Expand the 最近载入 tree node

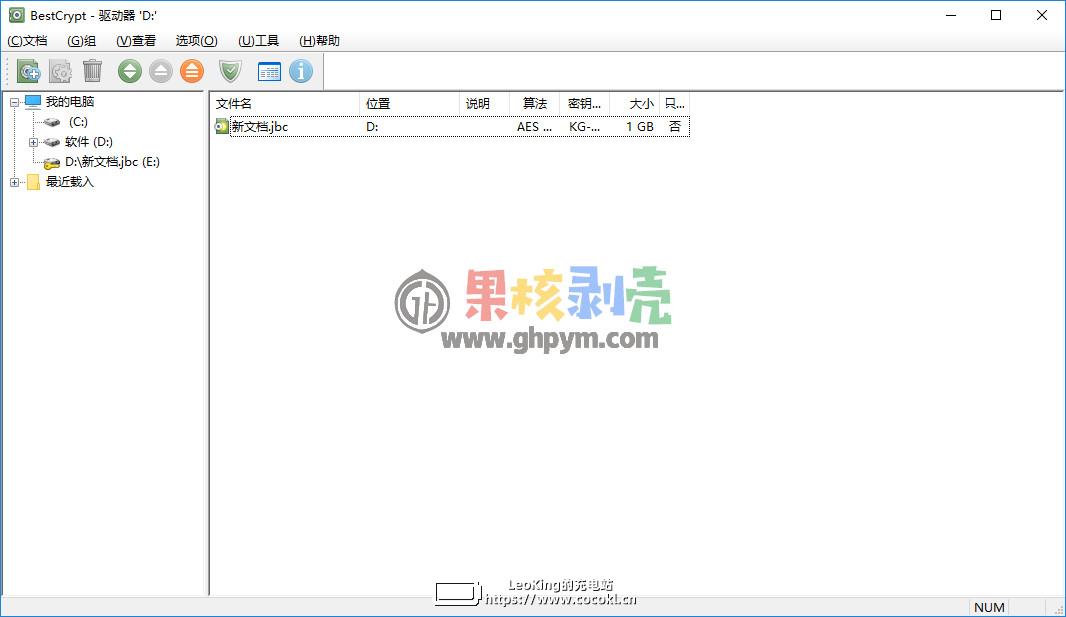click(x=14, y=182)
